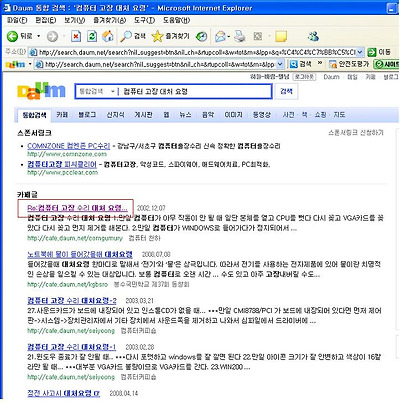Switch to the 블로그 search tab
Viewport: 400px width, 403px height.
coord(87,115)
